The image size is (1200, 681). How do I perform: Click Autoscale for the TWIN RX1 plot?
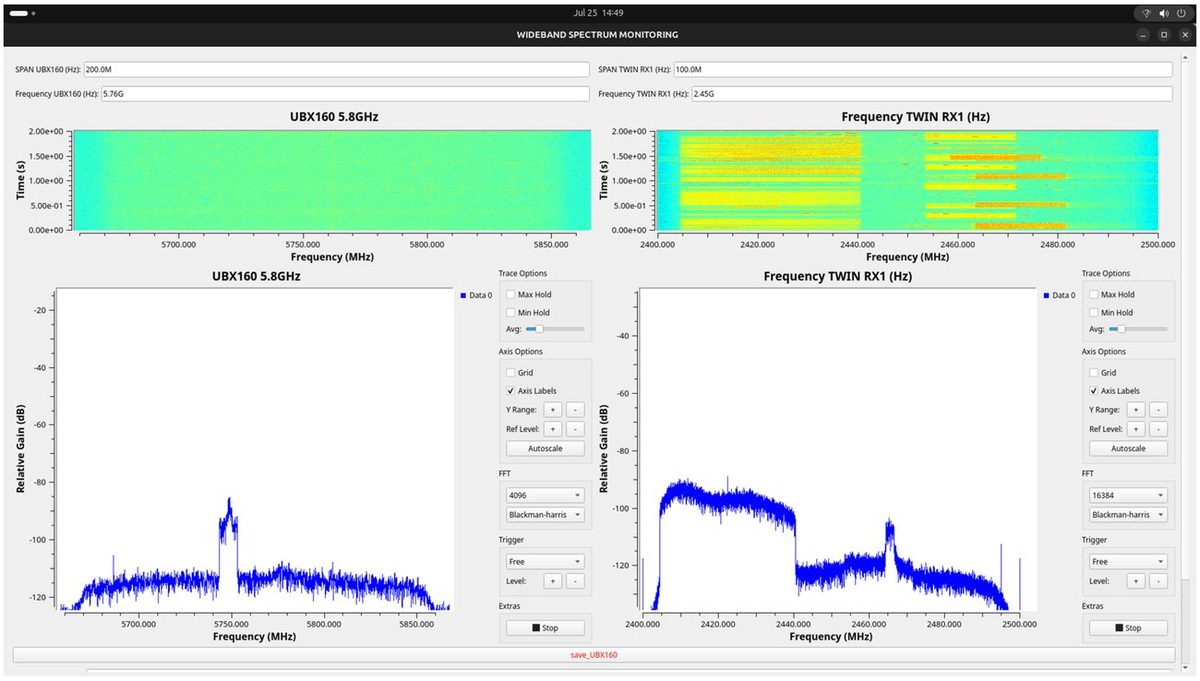point(1128,449)
